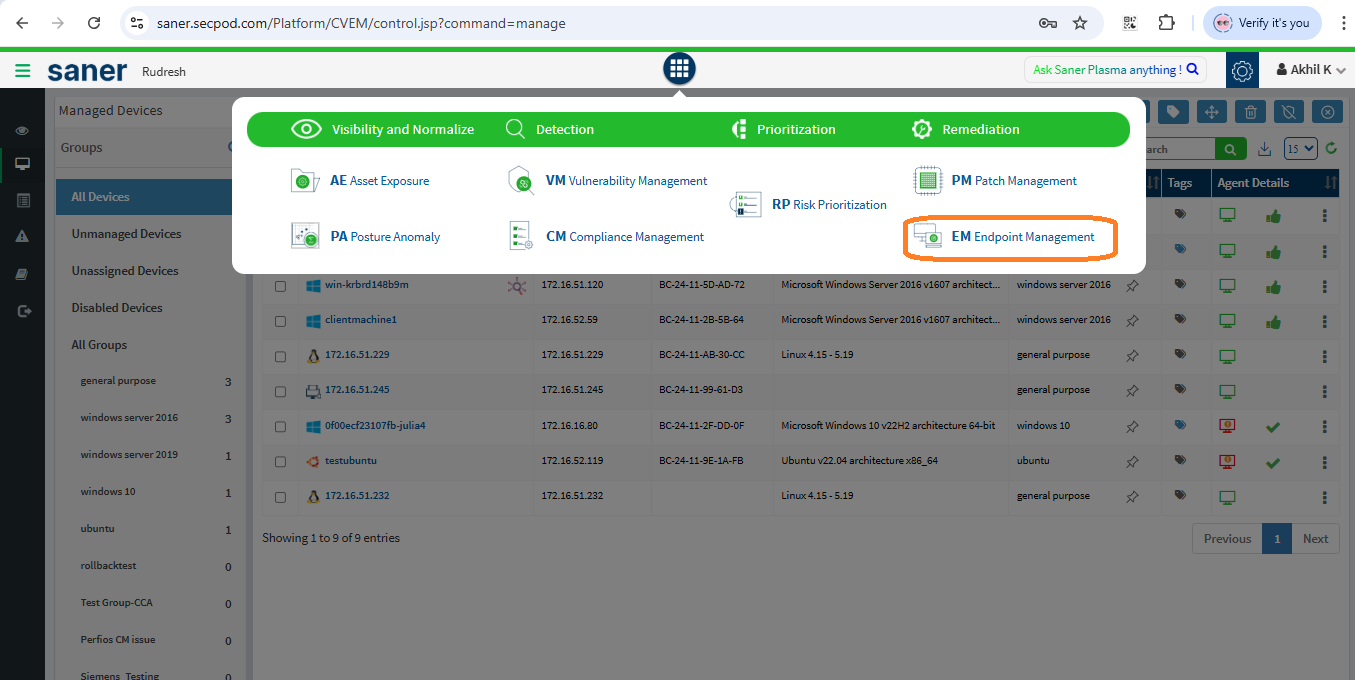Click the browser address bar URL
This screenshot has width=1355, height=680.
[x=361, y=23]
